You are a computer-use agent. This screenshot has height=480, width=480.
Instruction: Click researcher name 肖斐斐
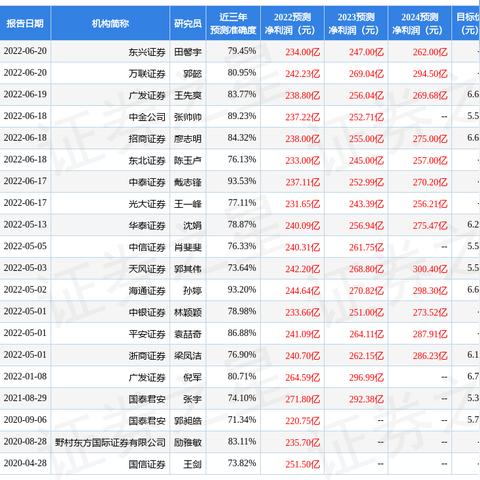pyautogui.click(x=188, y=247)
